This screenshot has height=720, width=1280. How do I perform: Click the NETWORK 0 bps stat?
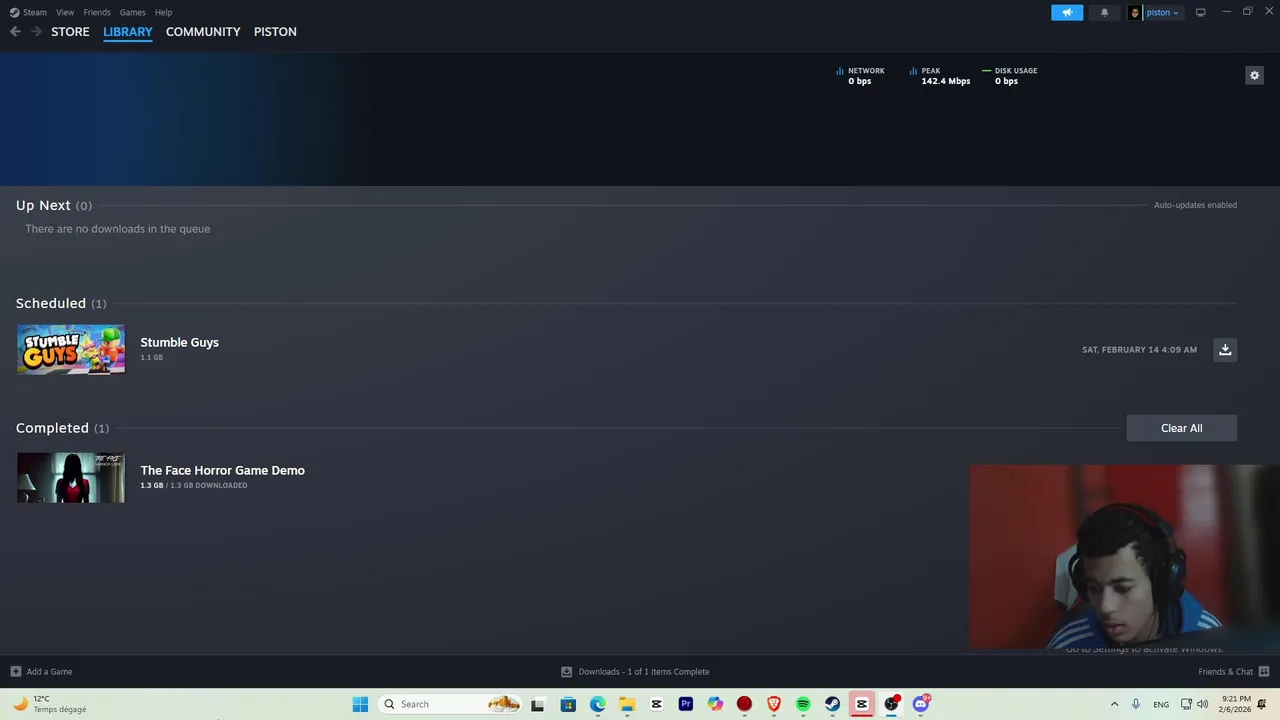point(860,76)
